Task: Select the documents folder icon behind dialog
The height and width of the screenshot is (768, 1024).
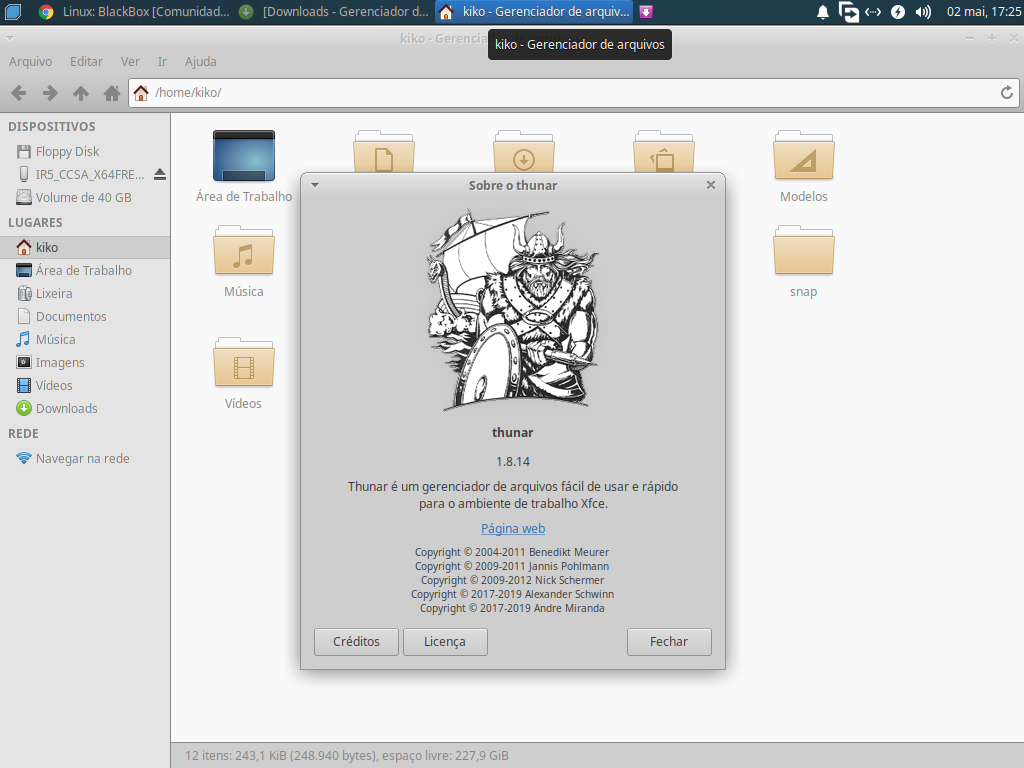Action: (383, 152)
